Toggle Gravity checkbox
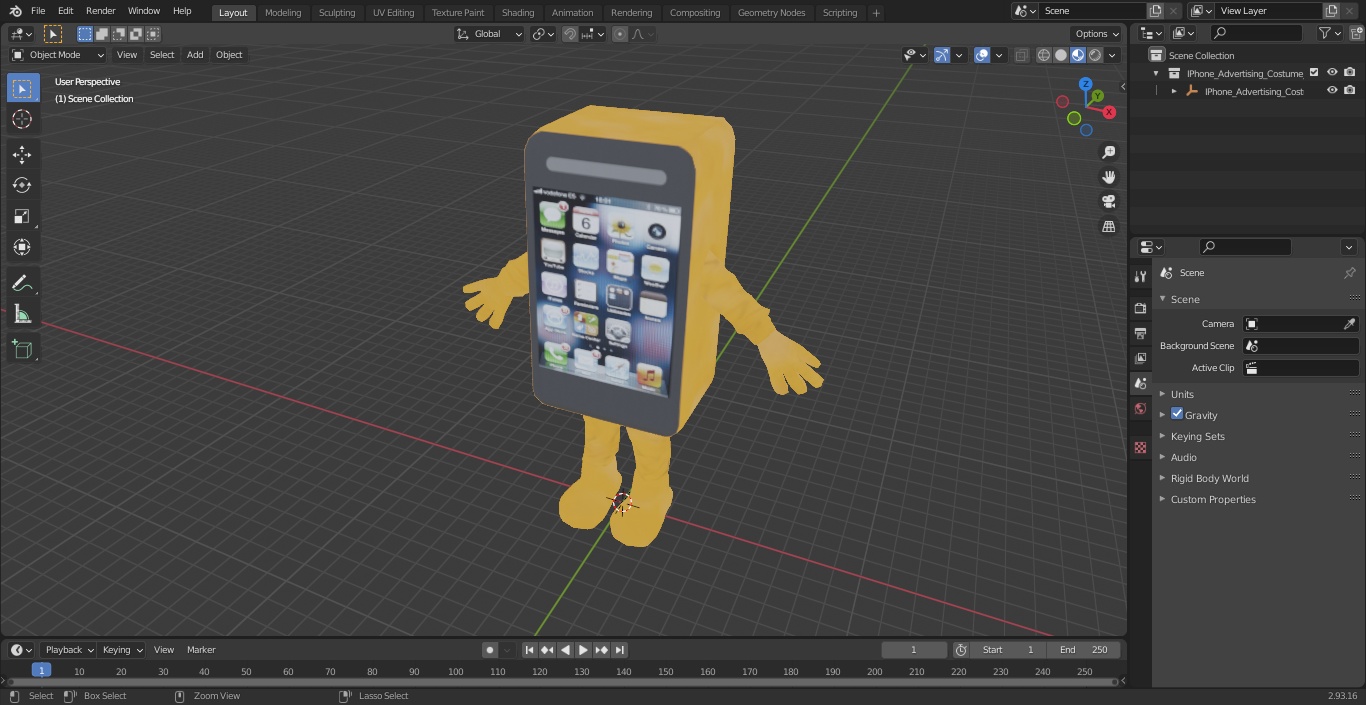Image resolution: width=1366 pixels, height=705 pixels. pos(1177,414)
